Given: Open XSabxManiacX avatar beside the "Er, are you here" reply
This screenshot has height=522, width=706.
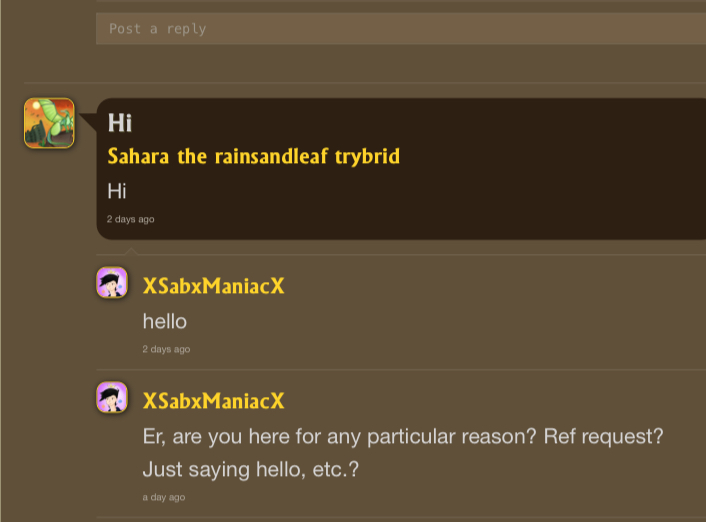Looking at the screenshot, I should [x=112, y=398].
